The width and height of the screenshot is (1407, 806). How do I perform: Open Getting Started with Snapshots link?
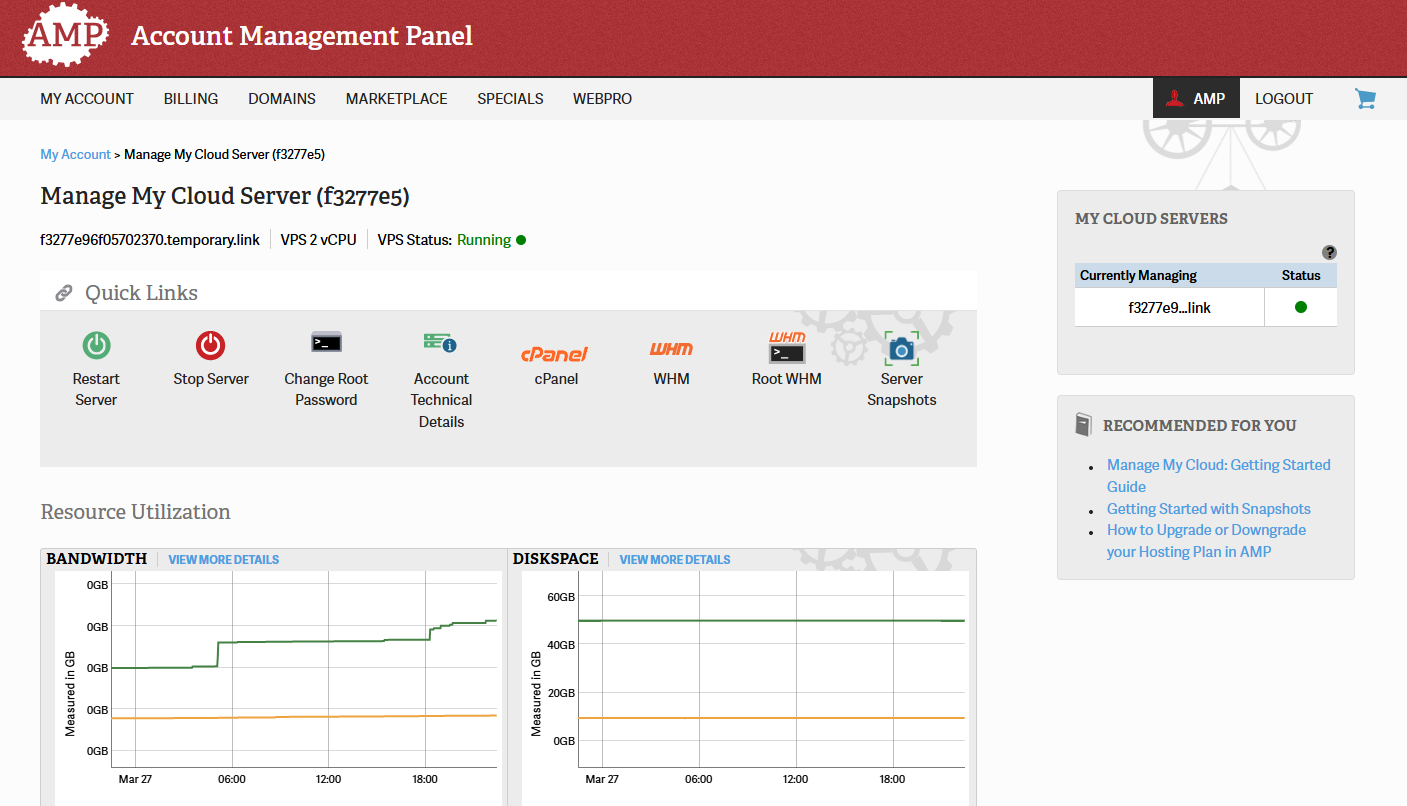[1209, 509]
